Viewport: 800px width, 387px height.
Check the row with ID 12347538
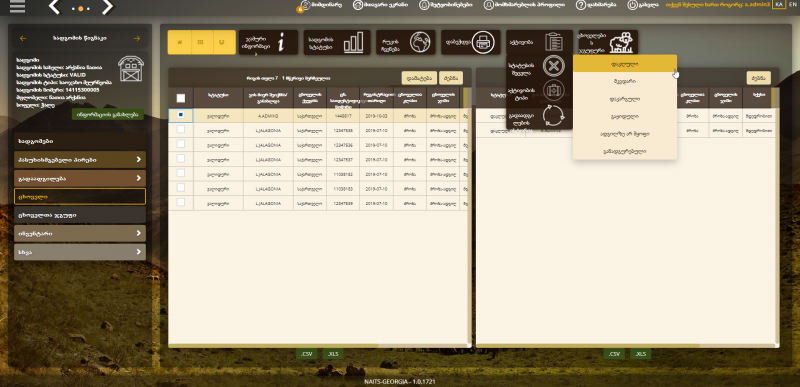[x=181, y=130]
